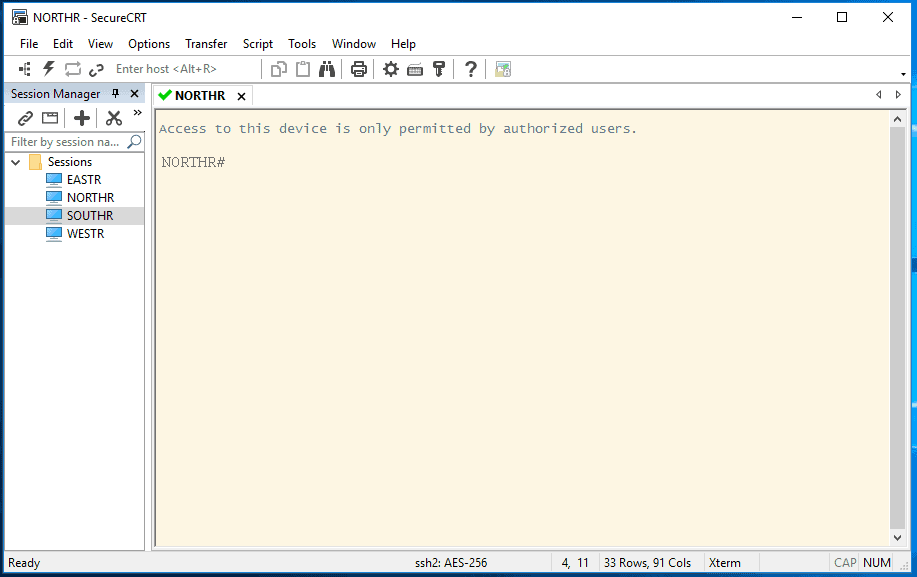The image size is (917, 577).
Task: Expand the Session Manager toolbar overflow chevron
Action: pyautogui.click(x=137, y=112)
